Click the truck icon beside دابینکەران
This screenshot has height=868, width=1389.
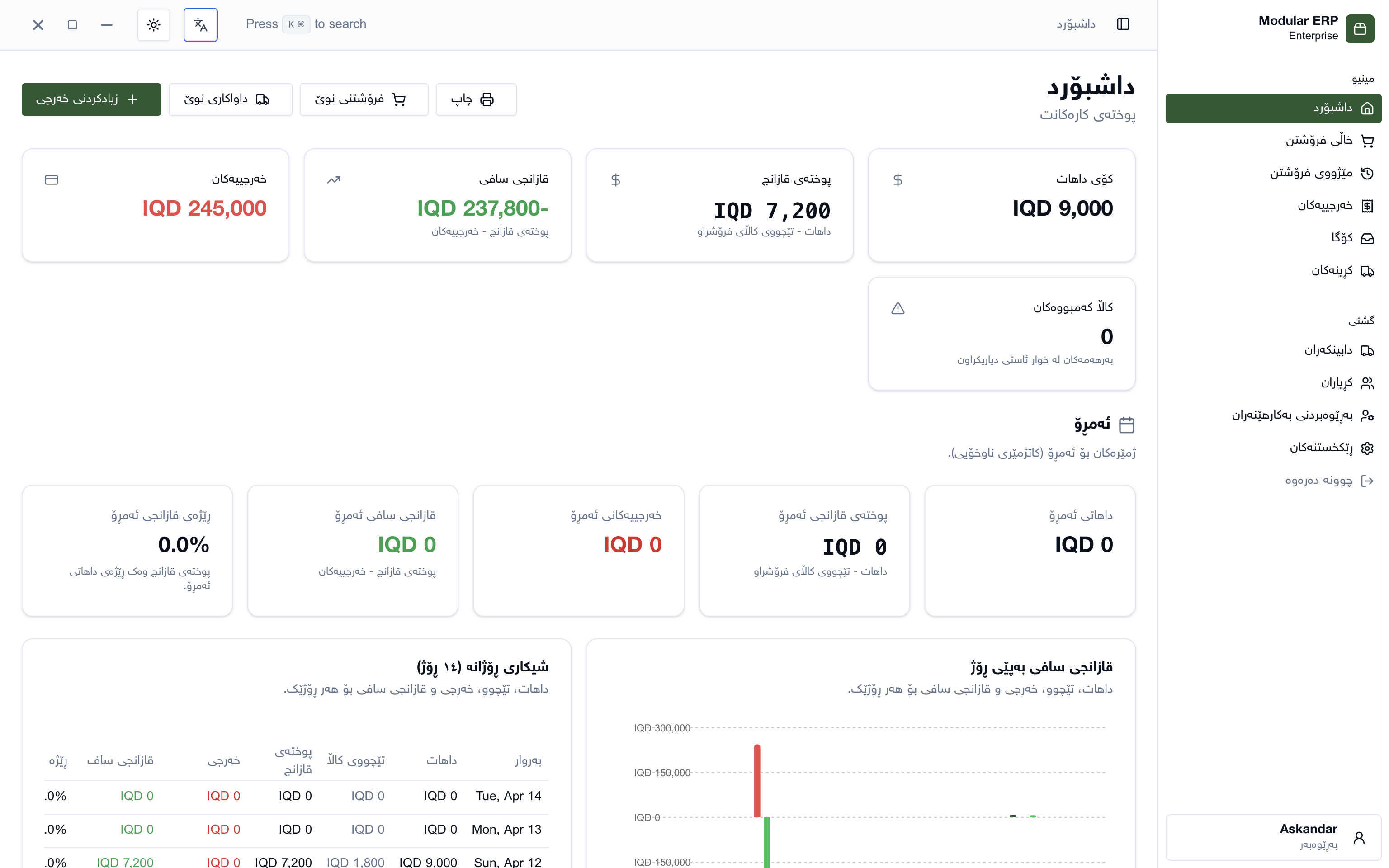[1367, 351]
